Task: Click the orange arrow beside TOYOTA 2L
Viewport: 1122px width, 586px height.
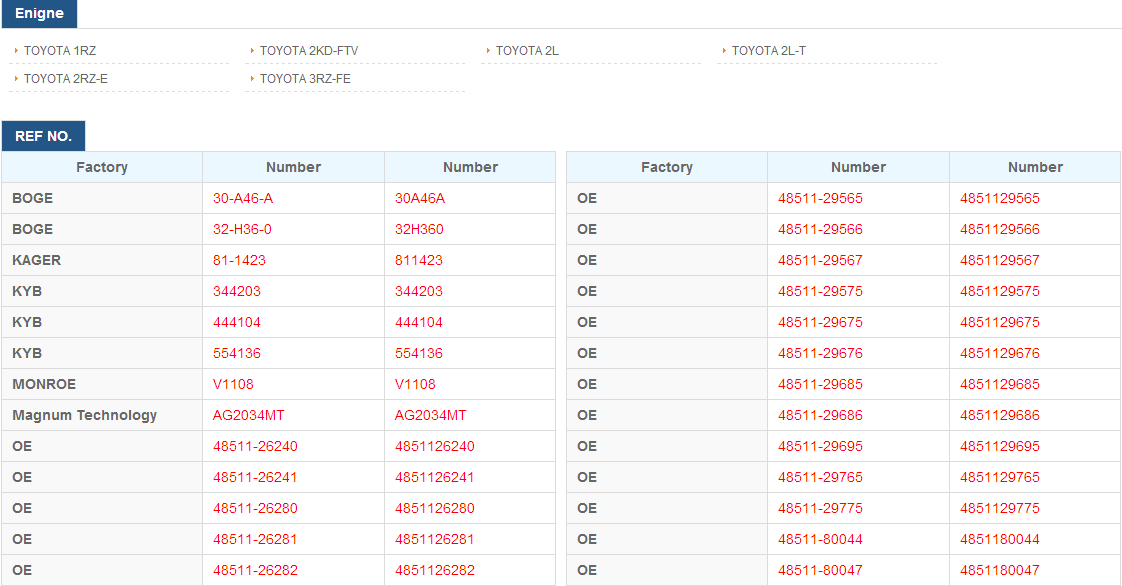Action: [x=488, y=51]
